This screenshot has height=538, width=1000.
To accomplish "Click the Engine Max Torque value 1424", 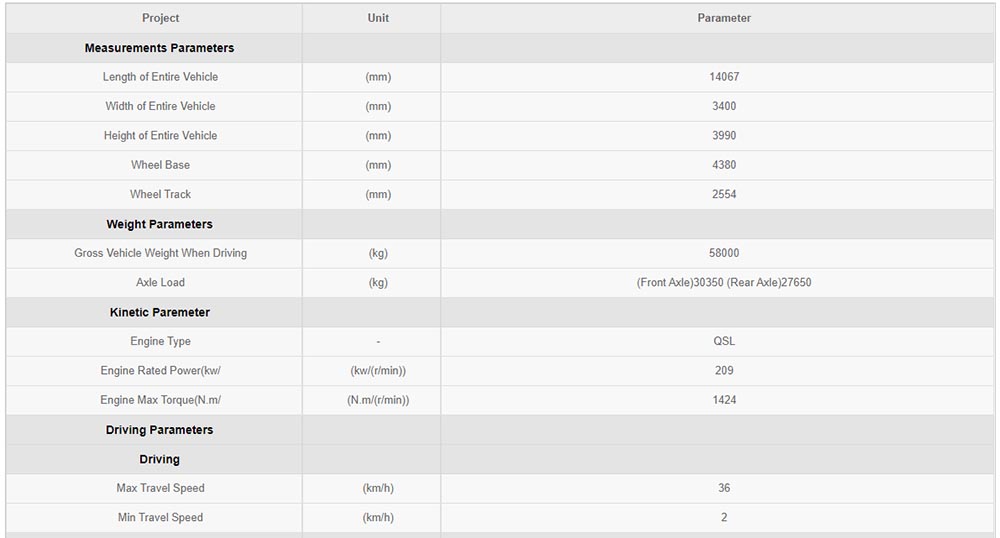I will pyautogui.click(x=724, y=400).
